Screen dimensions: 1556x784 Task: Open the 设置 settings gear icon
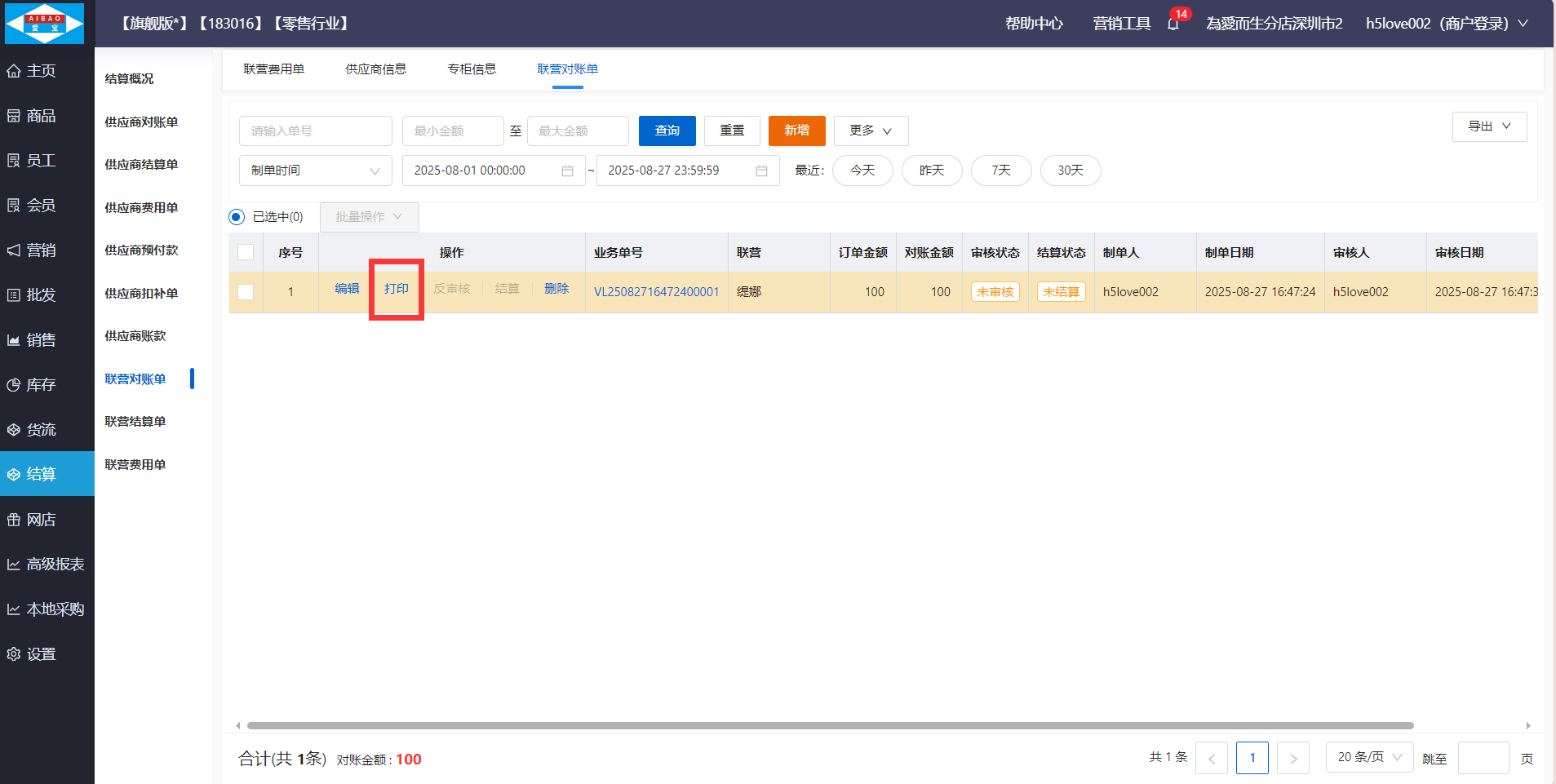(14, 654)
